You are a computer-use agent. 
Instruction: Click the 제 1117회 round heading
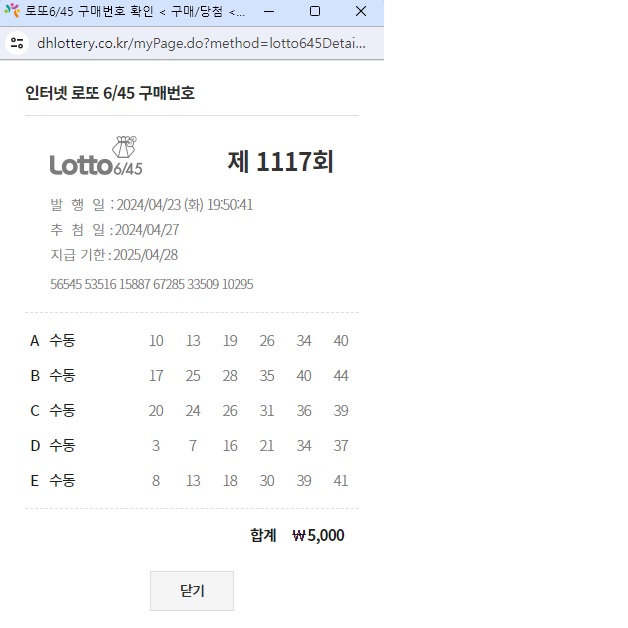pyautogui.click(x=280, y=162)
